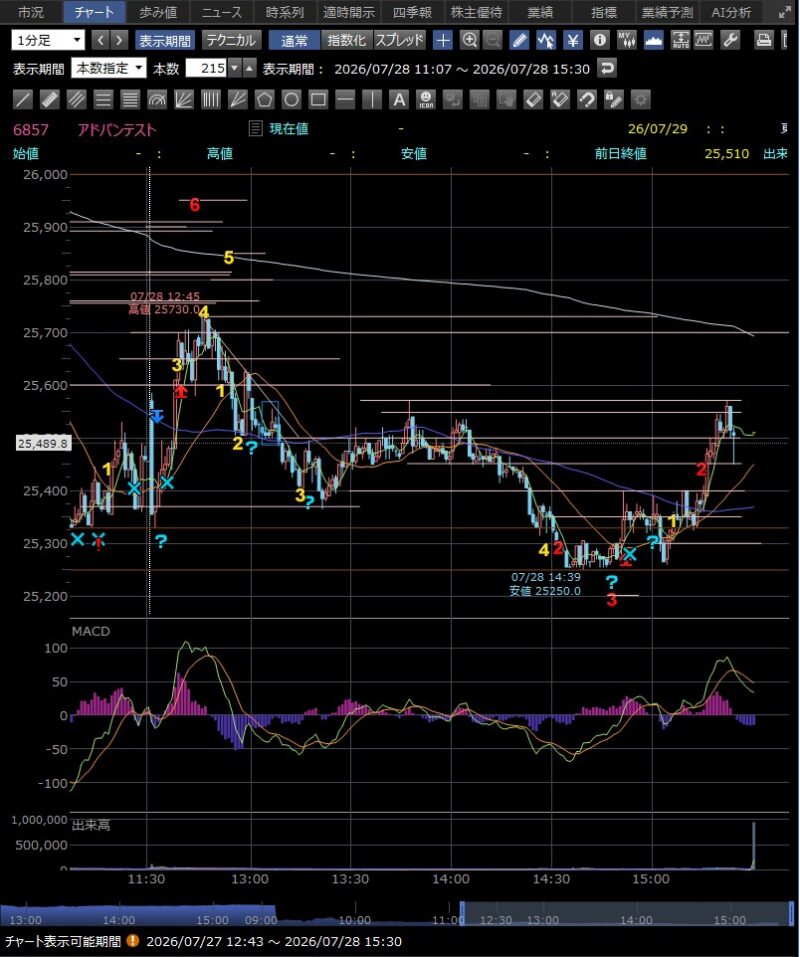Click the MACD panel label
Screen dimensions: 800x957
click(91, 631)
